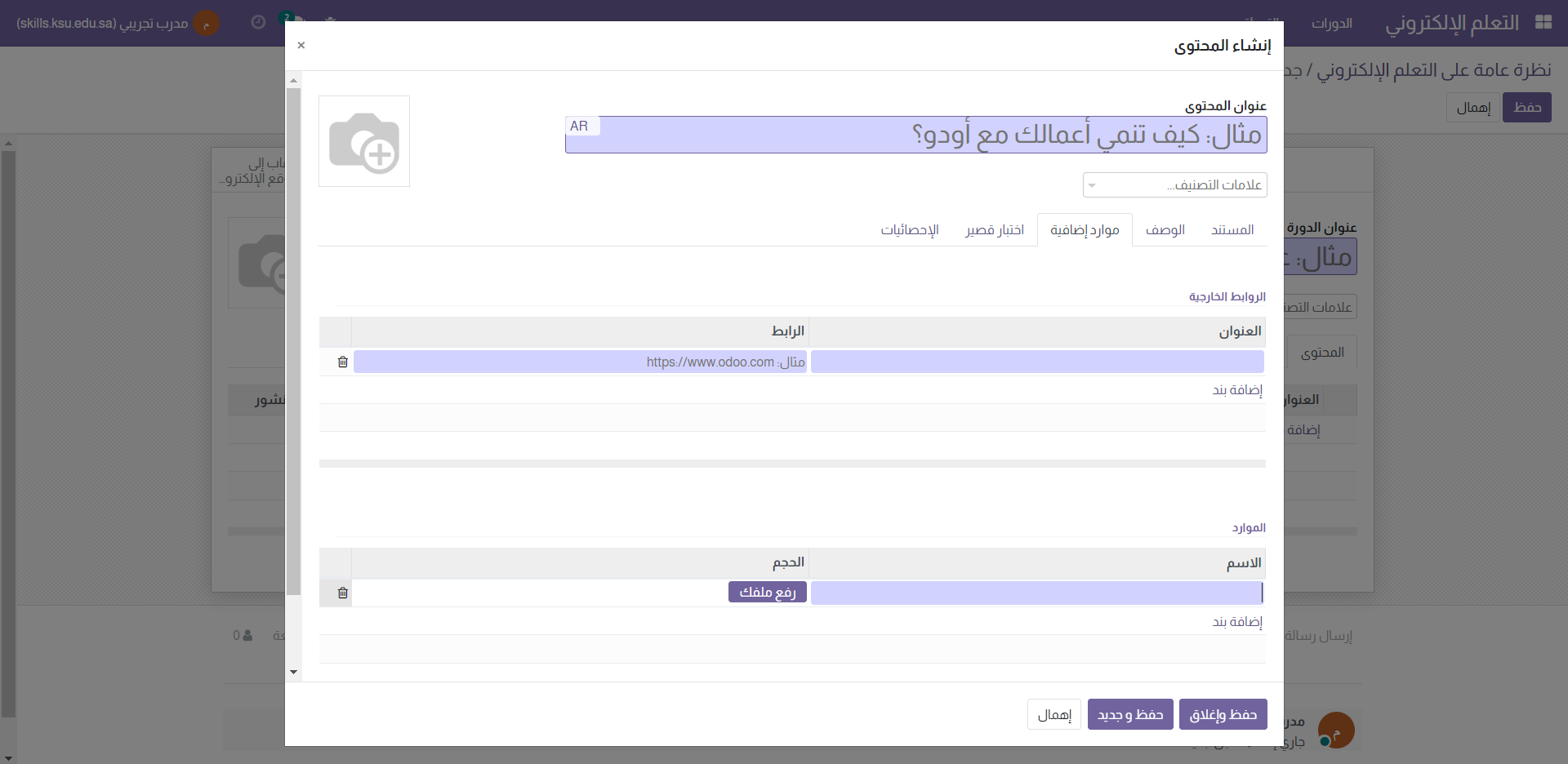Open the علامات التصنيف tags dropdown
1568x764 pixels.
pos(1174,185)
